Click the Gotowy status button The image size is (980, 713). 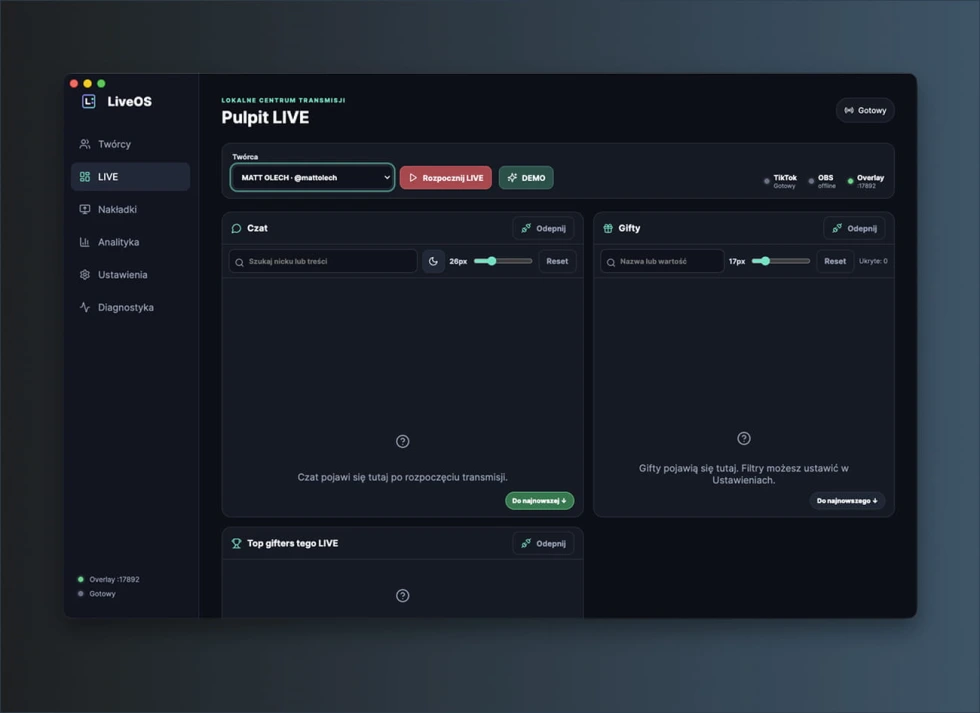pyautogui.click(x=865, y=111)
